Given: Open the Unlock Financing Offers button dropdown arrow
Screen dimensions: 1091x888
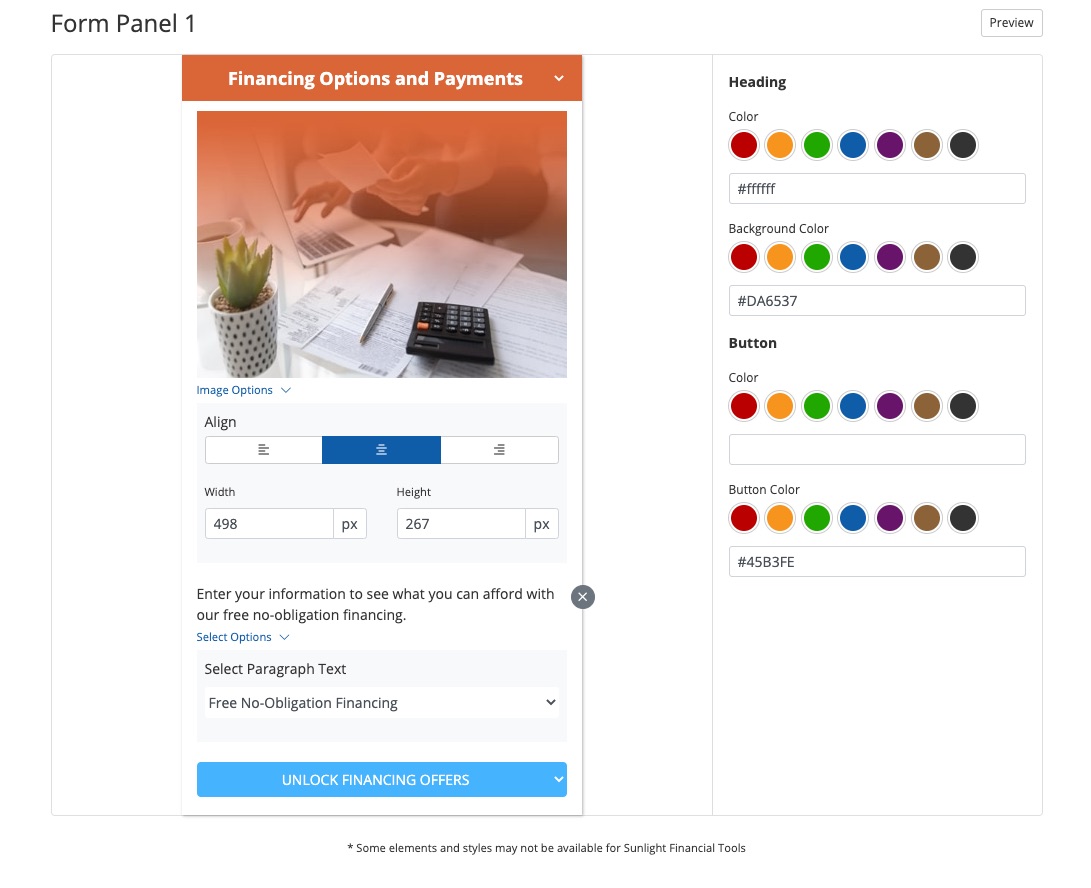Looking at the screenshot, I should (x=557, y=780).
